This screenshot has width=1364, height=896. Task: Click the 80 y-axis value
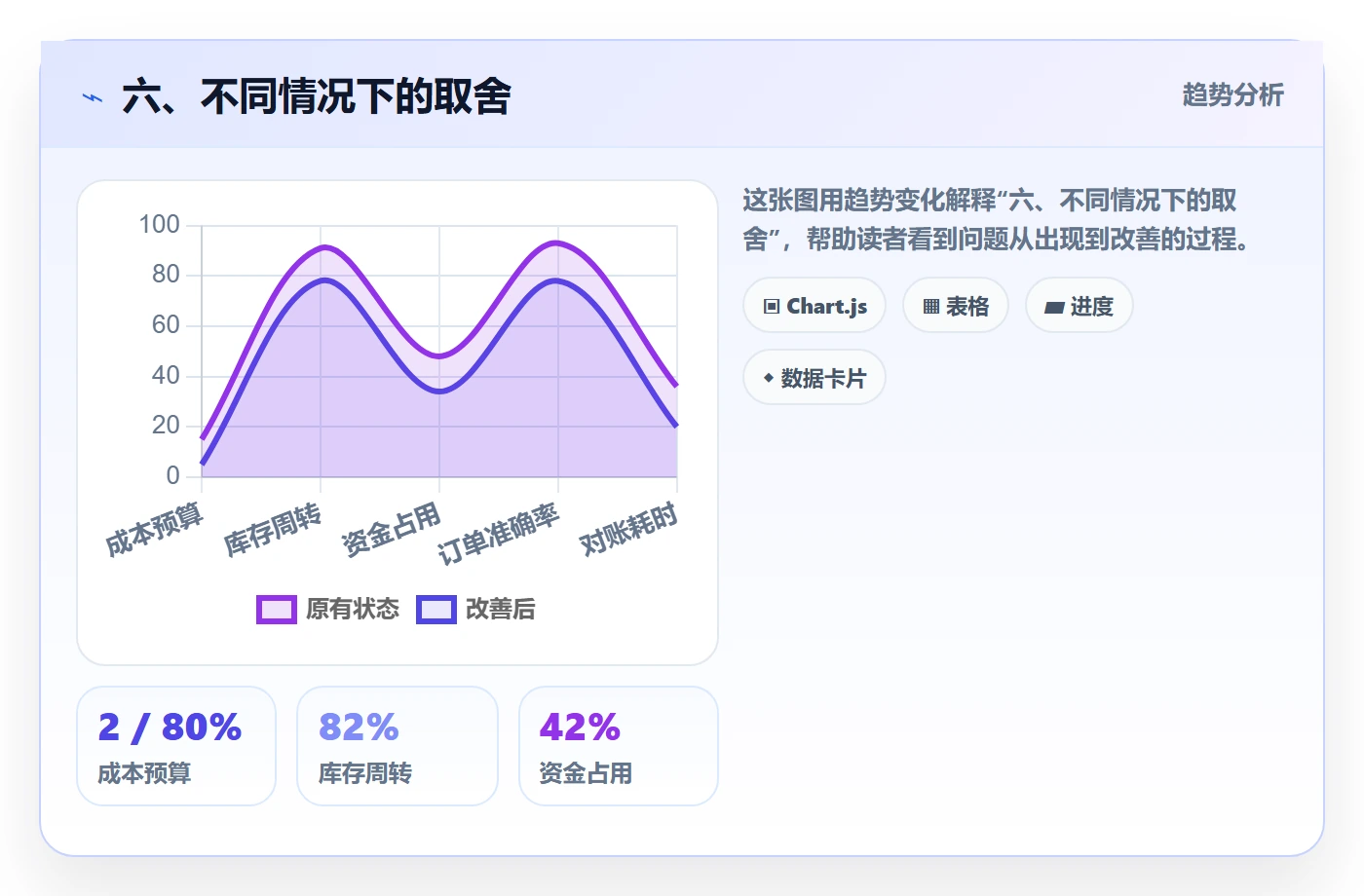click(166, 275)
